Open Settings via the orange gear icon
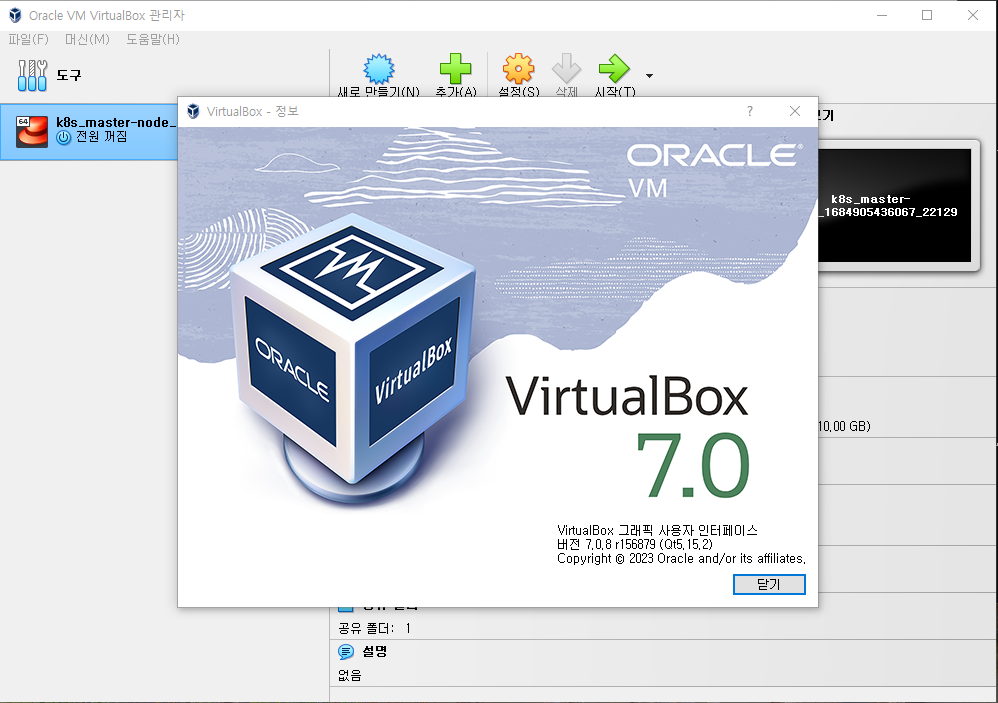 (519, 69)
